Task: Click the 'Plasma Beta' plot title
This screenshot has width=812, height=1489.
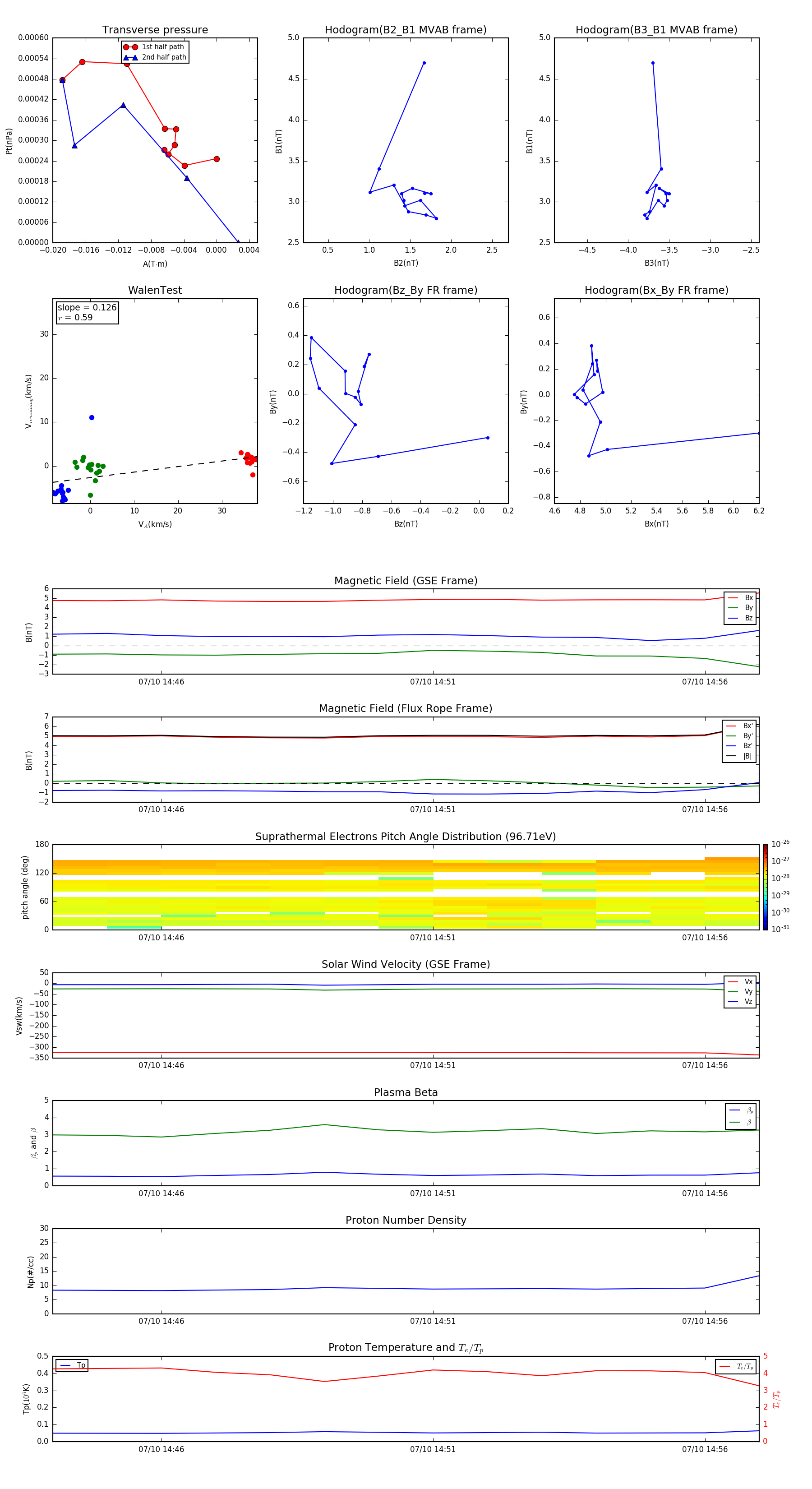Action: coord(406,1093)
